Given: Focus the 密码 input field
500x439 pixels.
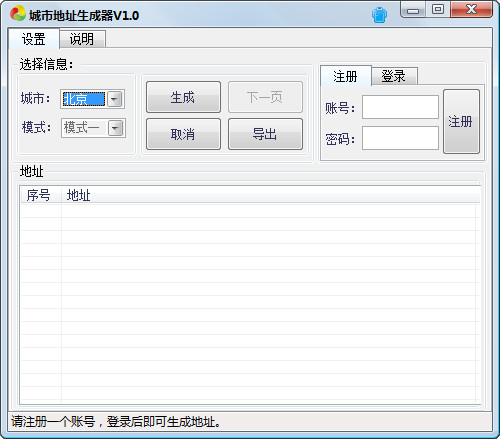Looking at the screenshot, I should click(400, 138).
